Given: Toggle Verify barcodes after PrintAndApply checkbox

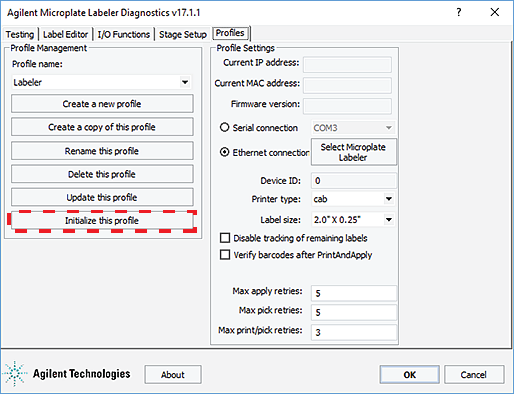Looking at the screenshot, I should click(225, 255).
